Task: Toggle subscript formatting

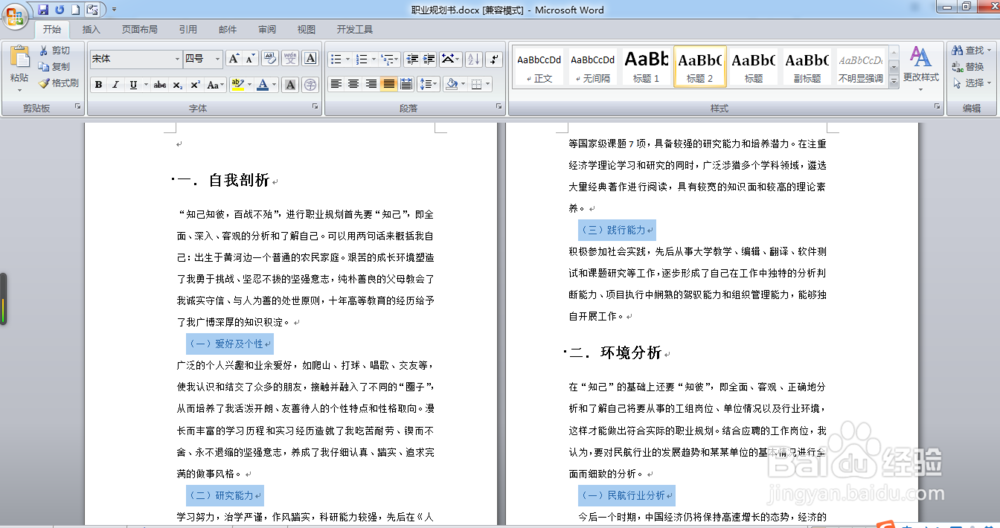Action: click(177, 85)
